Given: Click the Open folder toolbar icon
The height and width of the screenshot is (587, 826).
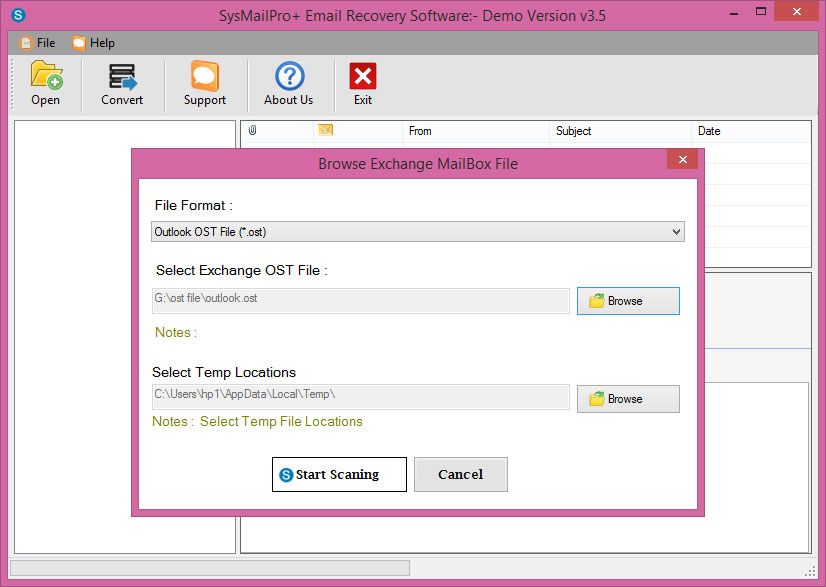Looking at the screenshot, I should pos(46,75).
